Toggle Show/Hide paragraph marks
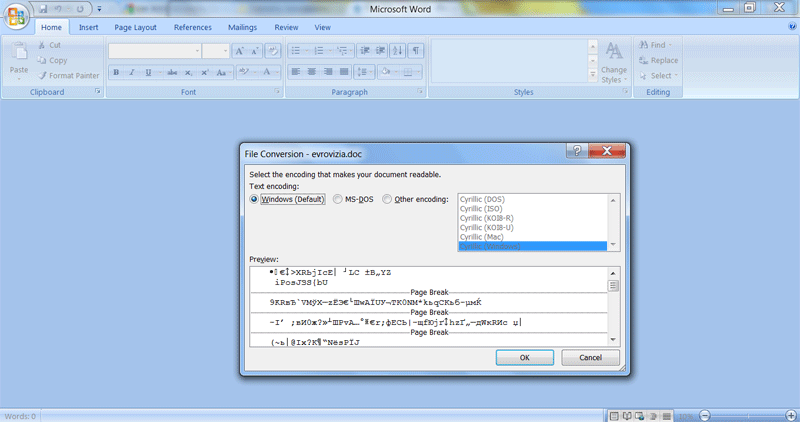The image size is (800, 422). pyautogui.click(x=416, y=51)
